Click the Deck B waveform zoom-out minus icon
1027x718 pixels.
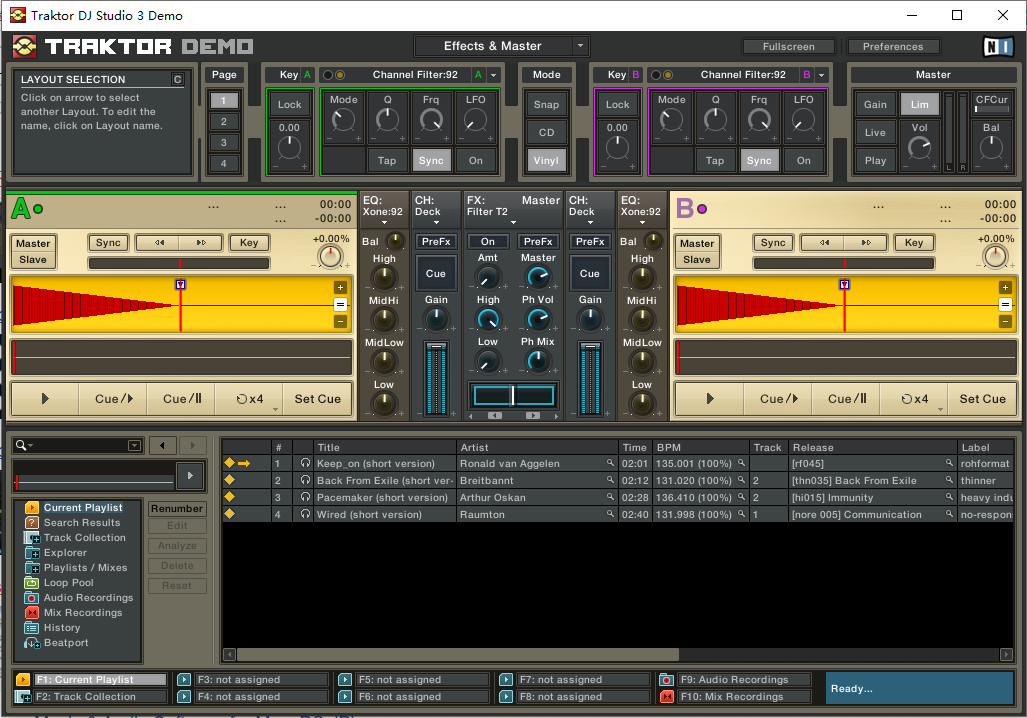click(1005, 321)
